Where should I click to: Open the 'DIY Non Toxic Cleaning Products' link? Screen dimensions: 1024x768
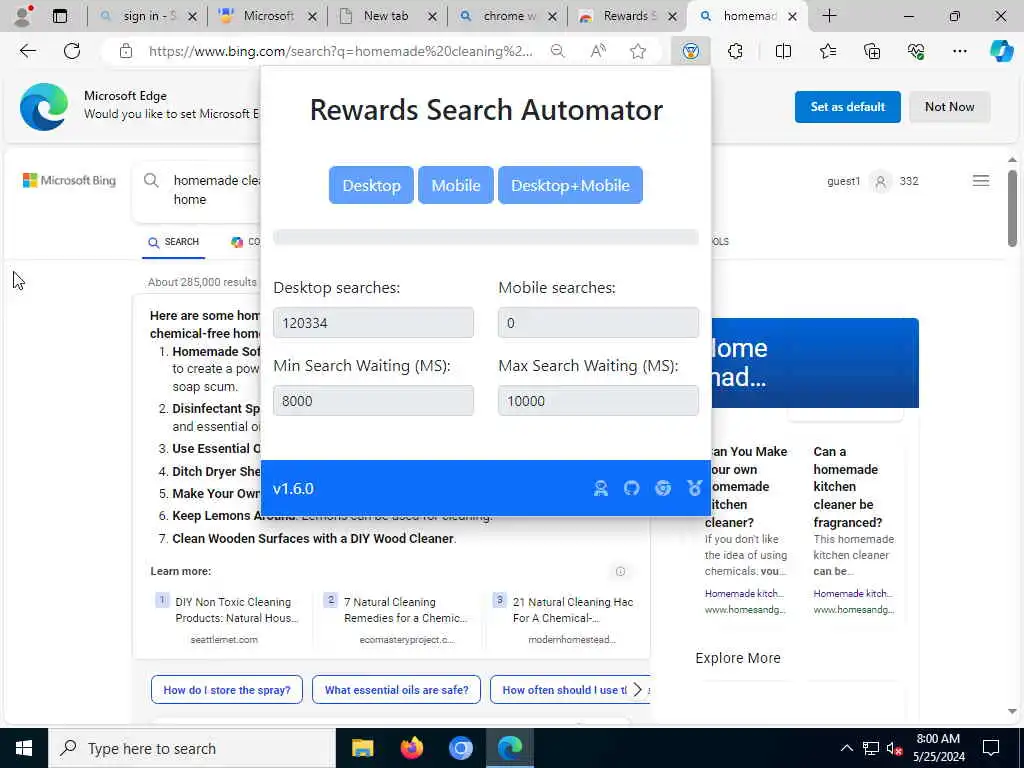click(x=236, y=610)
